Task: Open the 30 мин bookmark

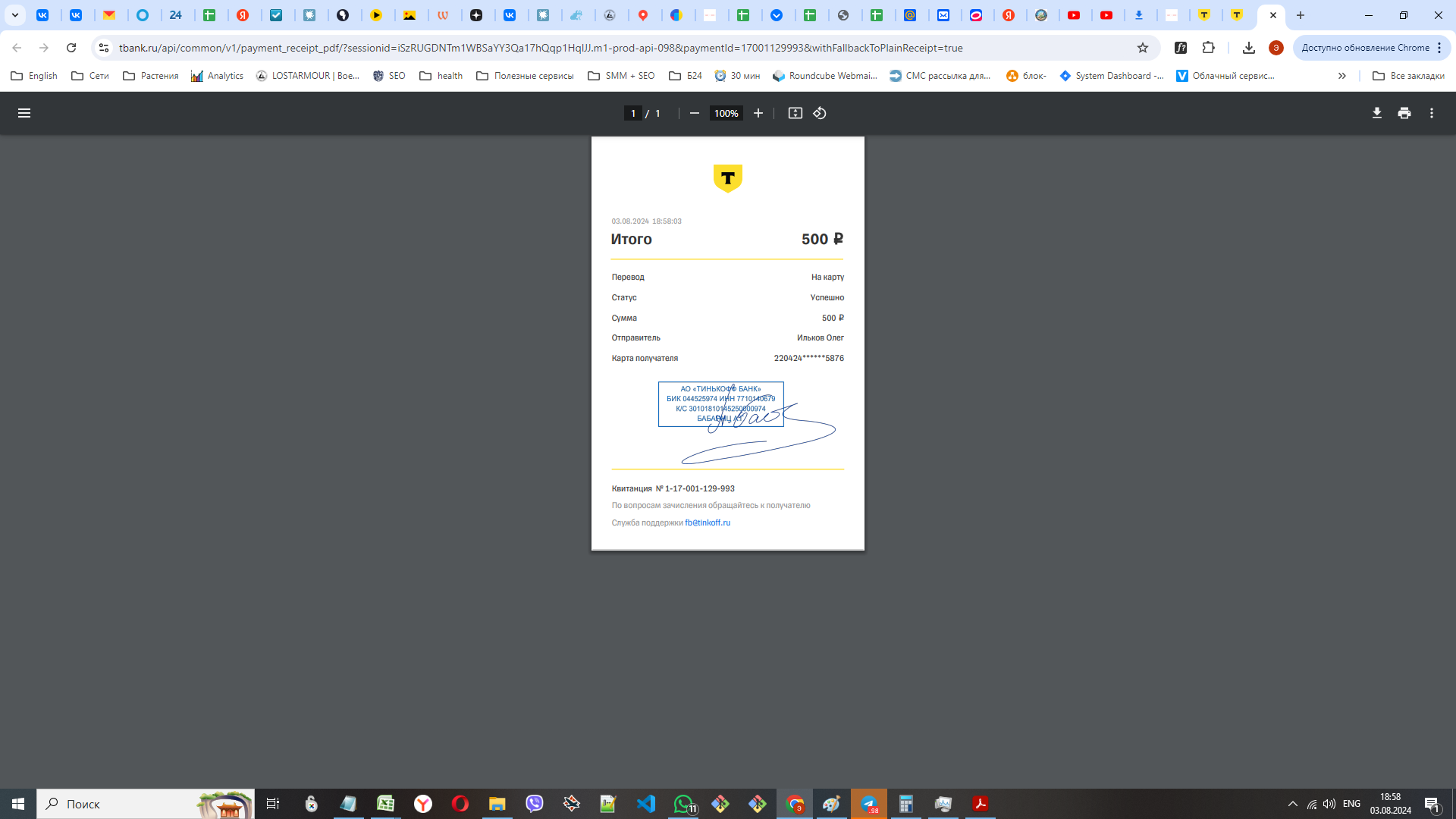Action: pos(737,76)
